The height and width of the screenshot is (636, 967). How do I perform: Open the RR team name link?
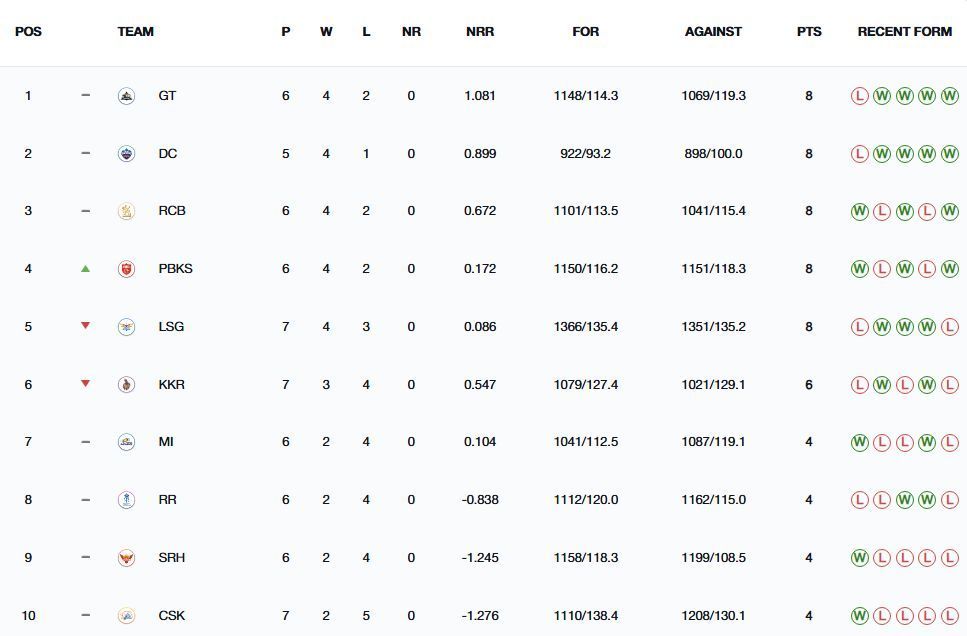click(x=167, y=500)
